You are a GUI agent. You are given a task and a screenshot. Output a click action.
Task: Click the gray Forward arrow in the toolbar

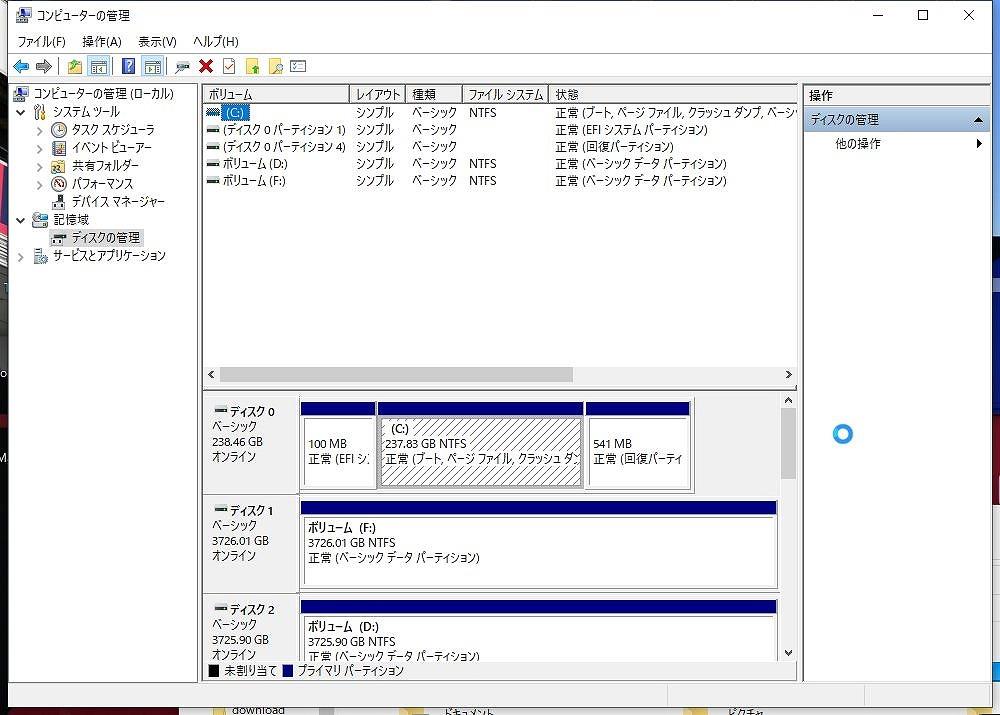[x=43, y=66]
